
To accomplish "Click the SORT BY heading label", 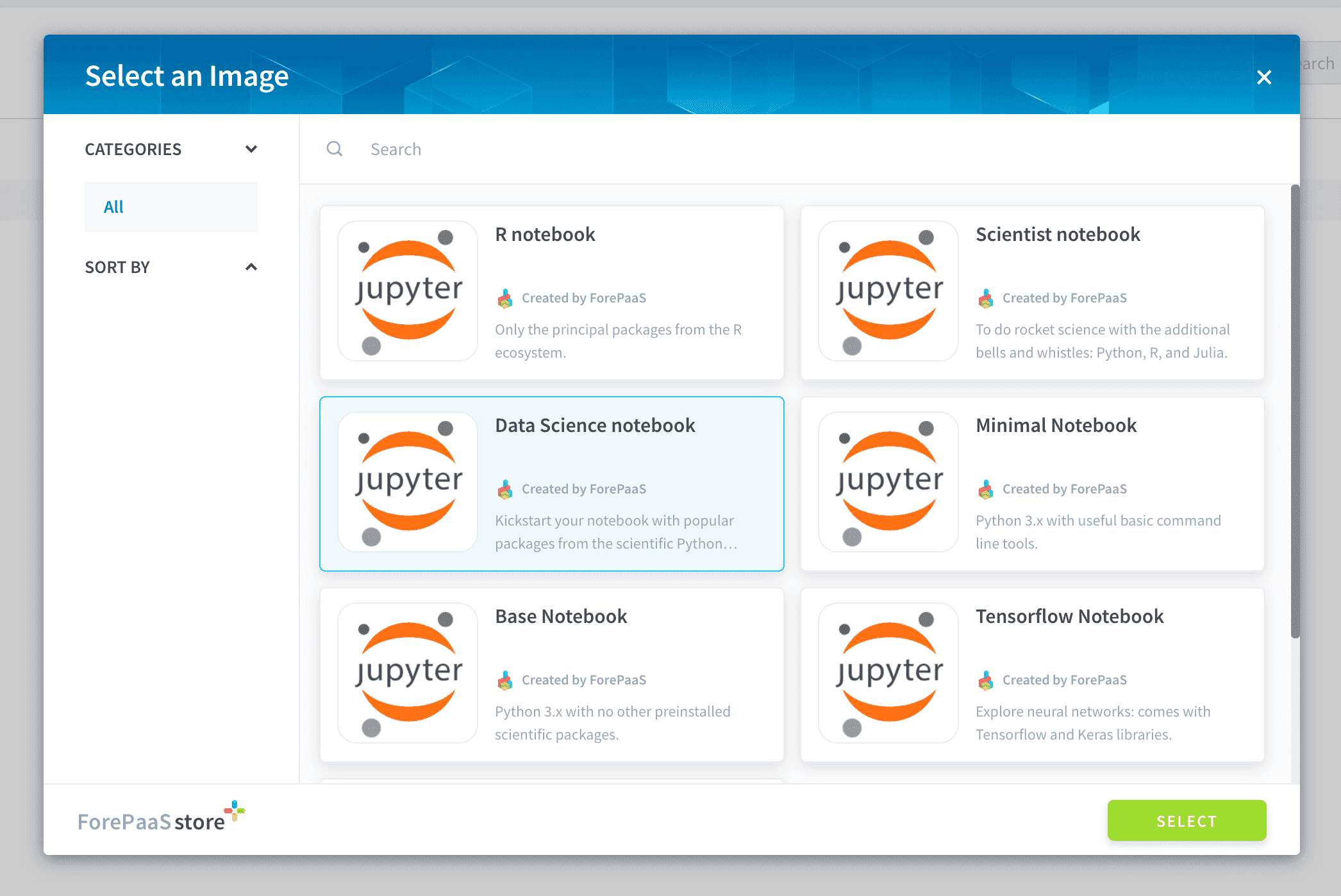I will pyautogui.click(x=117, y=267).
